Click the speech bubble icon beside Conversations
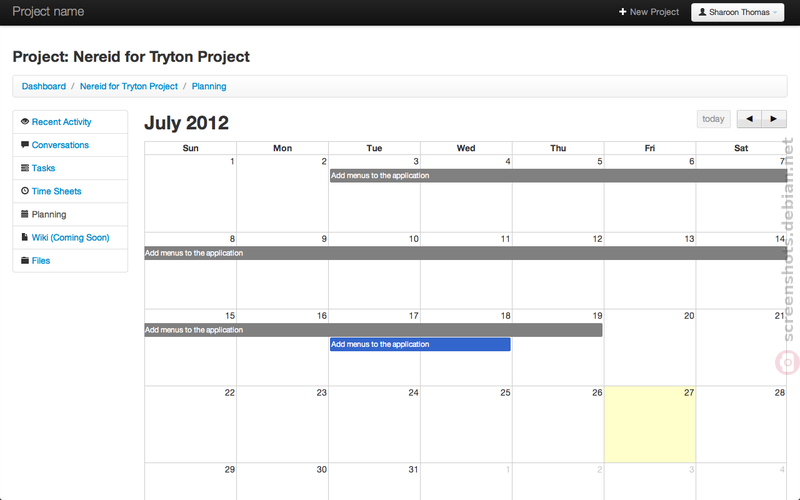 pyautogui.click(x=24, y=144)
